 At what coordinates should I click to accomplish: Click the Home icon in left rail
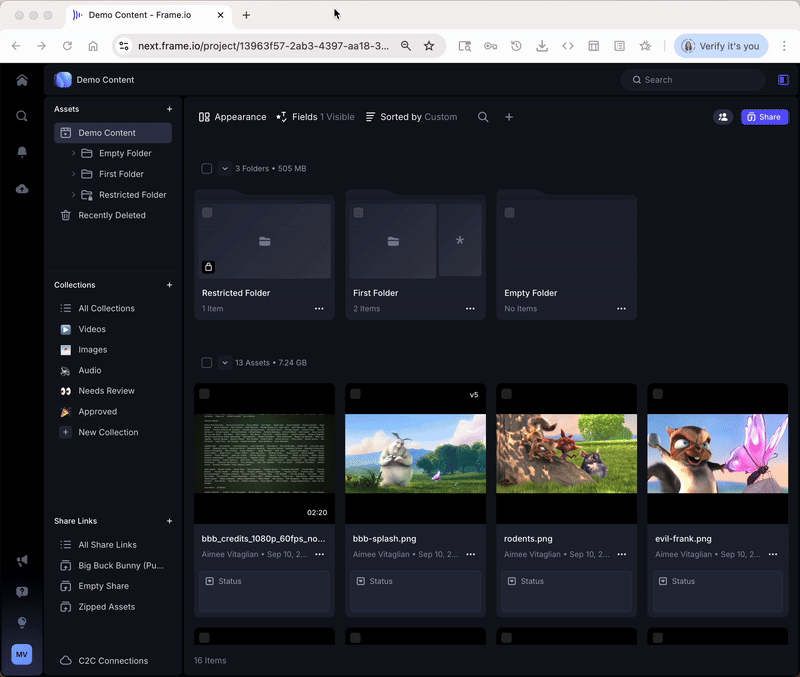[22, 80]
